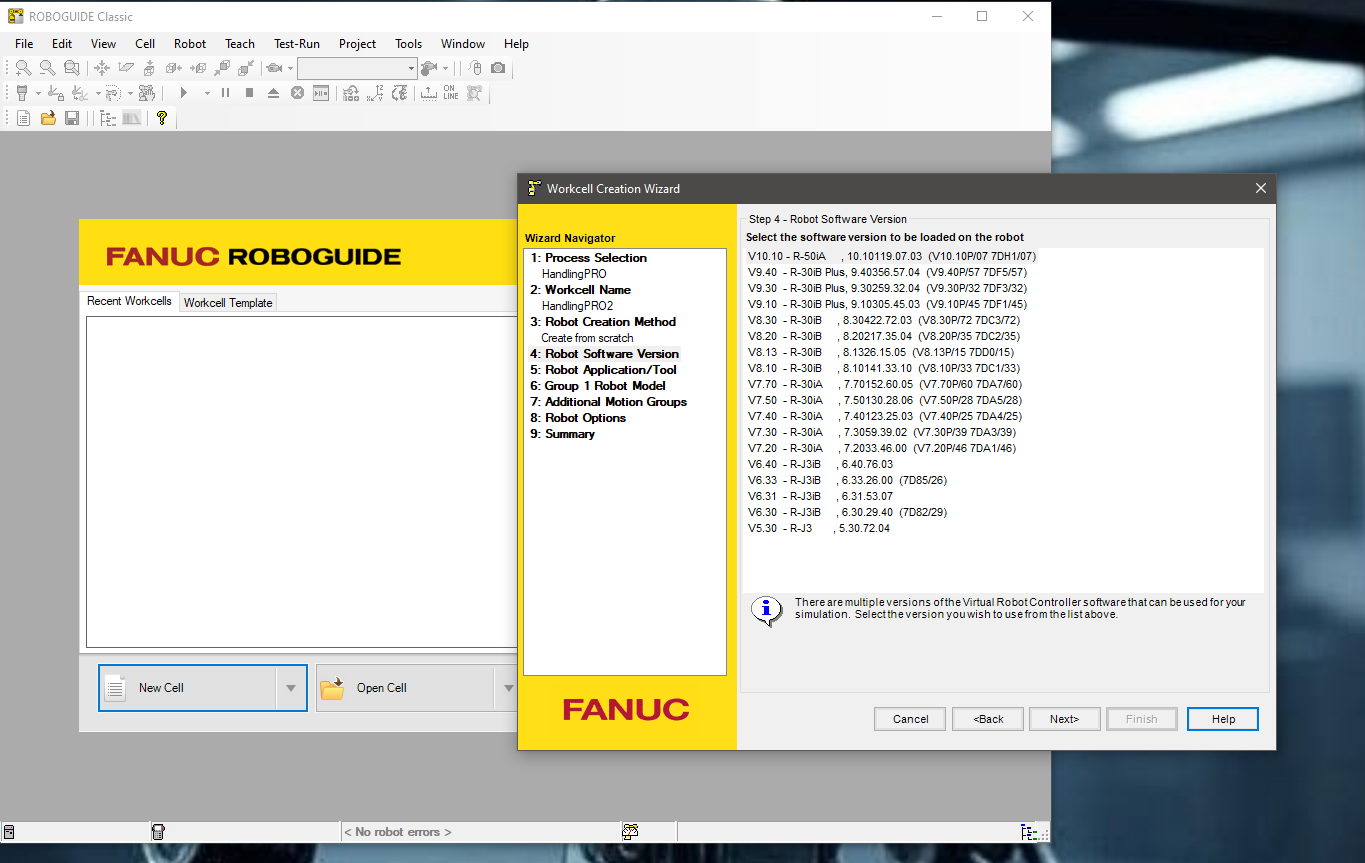This screenshot has height=863, width=1365.
Task: Select V10.10 - R-50iA software version
Action: (892, 256)
